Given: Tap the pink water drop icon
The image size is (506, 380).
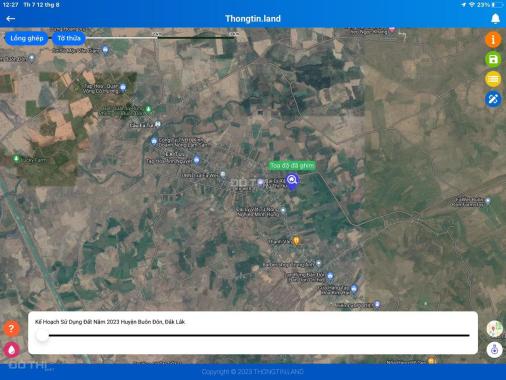Looking at the screenshot, I should click(x=11, y=350).
